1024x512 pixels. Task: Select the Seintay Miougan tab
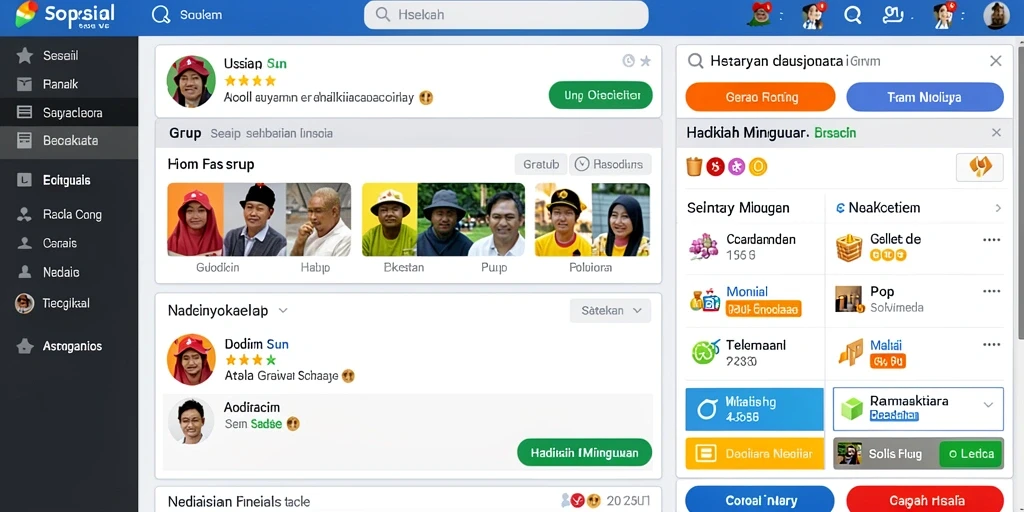coord(738,208)
